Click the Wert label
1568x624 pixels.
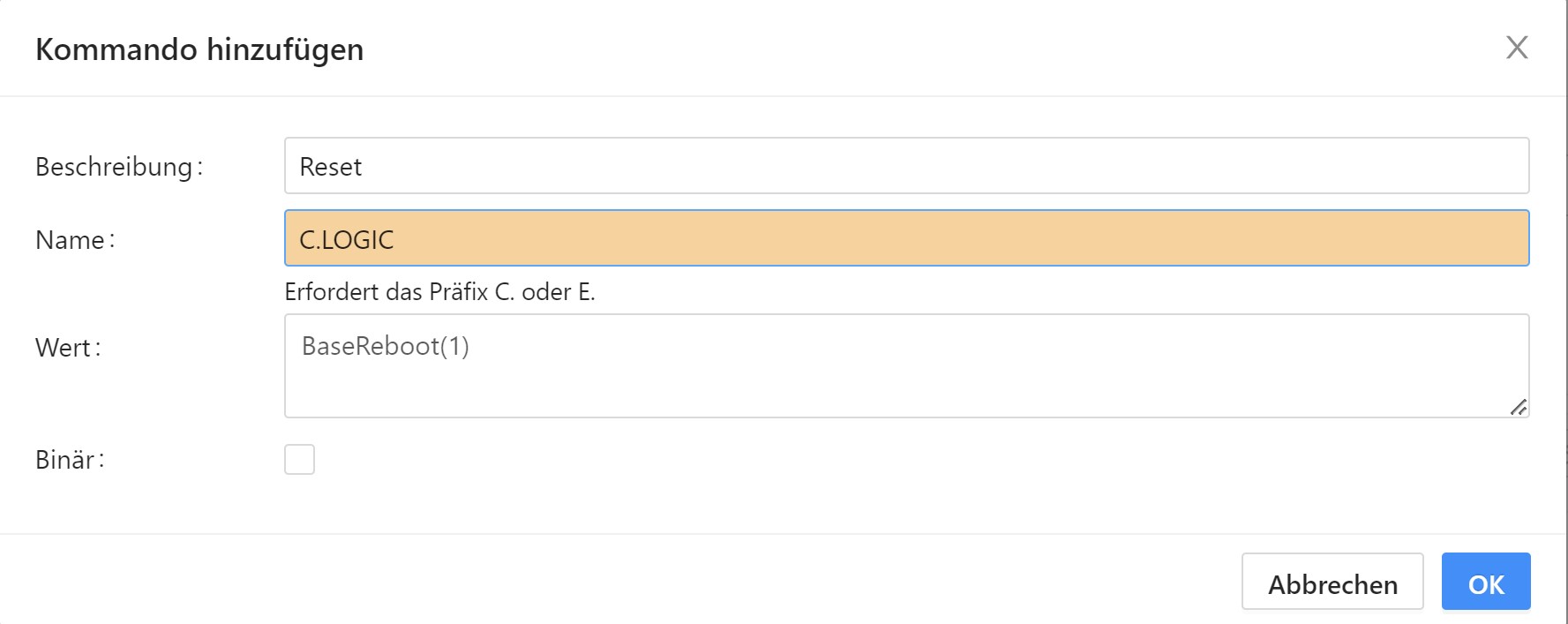tap(64, 348)
